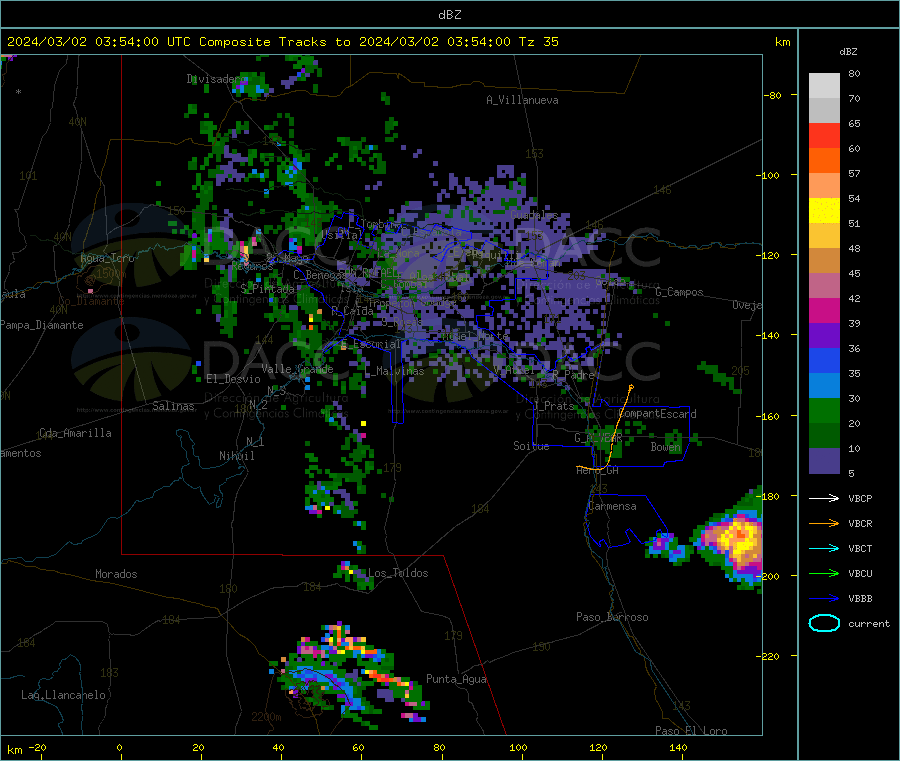Click the Pampa_Diamante map label
Image resolution: width=900 pixels, height=761 pixels.
point(42,325)
